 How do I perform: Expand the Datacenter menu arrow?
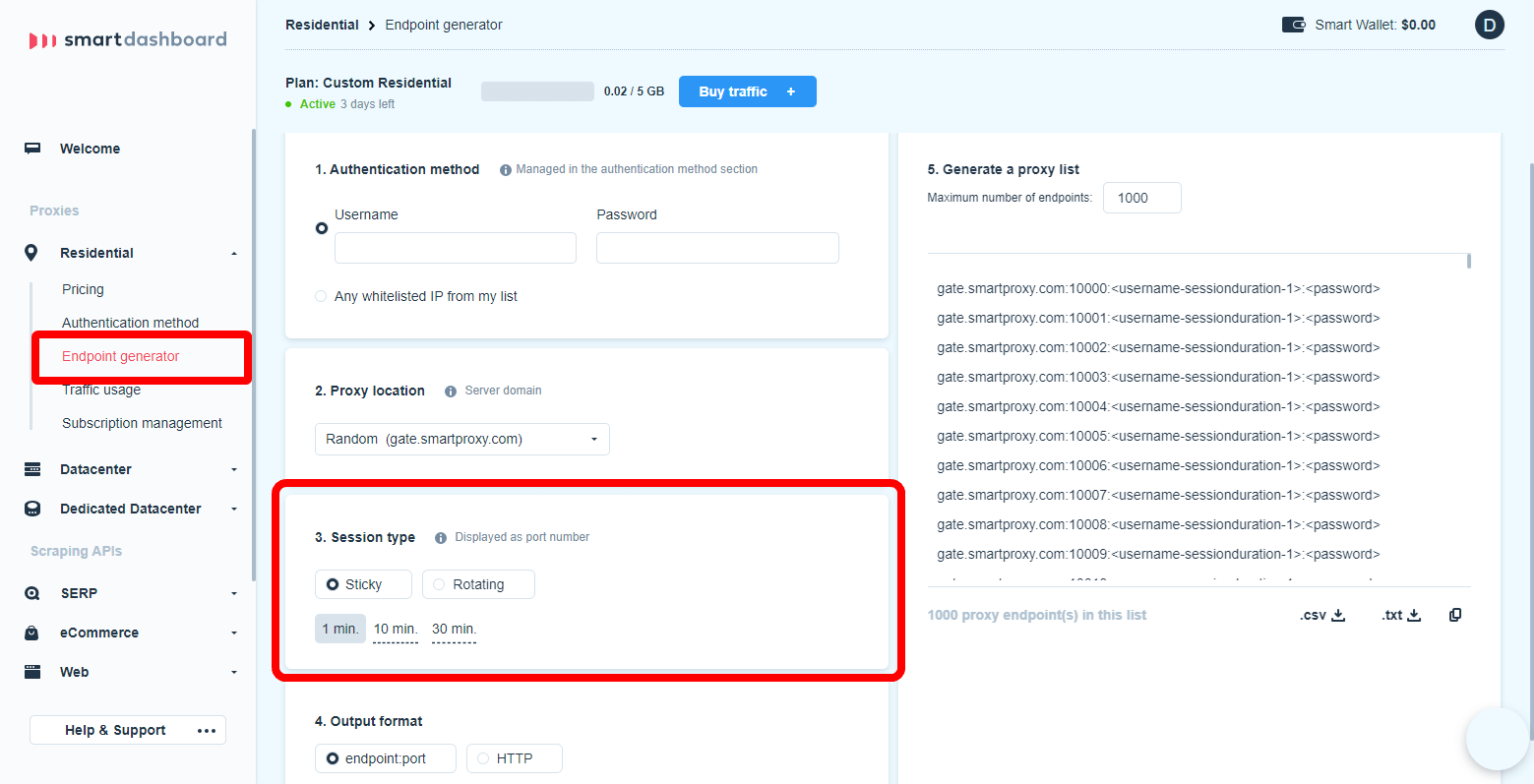click(234, 470)
